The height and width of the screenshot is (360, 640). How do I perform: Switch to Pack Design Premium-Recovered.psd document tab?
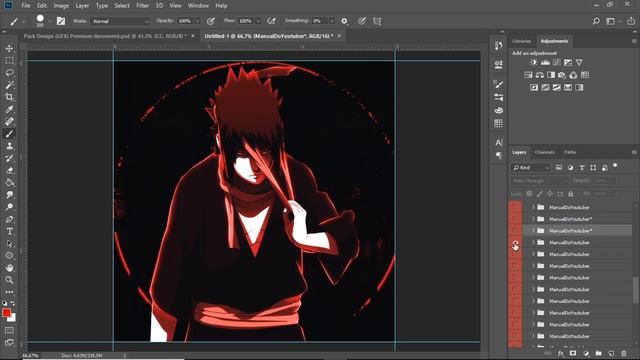click(105, 36)
